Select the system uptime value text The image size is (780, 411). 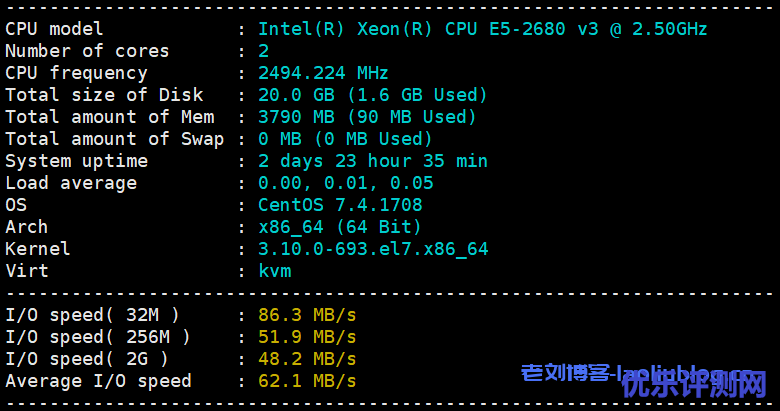click(372, 161)
